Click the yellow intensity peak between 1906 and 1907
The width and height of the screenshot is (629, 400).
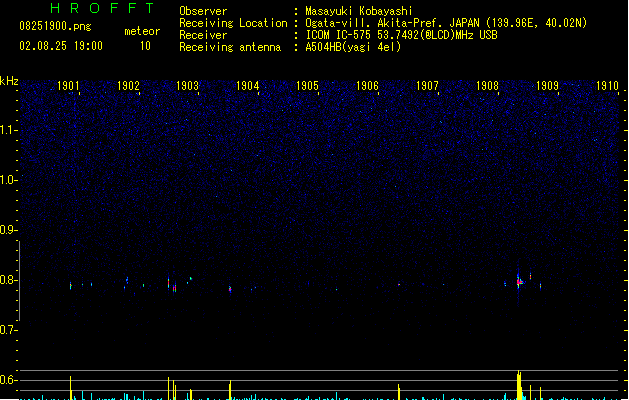pyautogui.click(x=399, y=392)
